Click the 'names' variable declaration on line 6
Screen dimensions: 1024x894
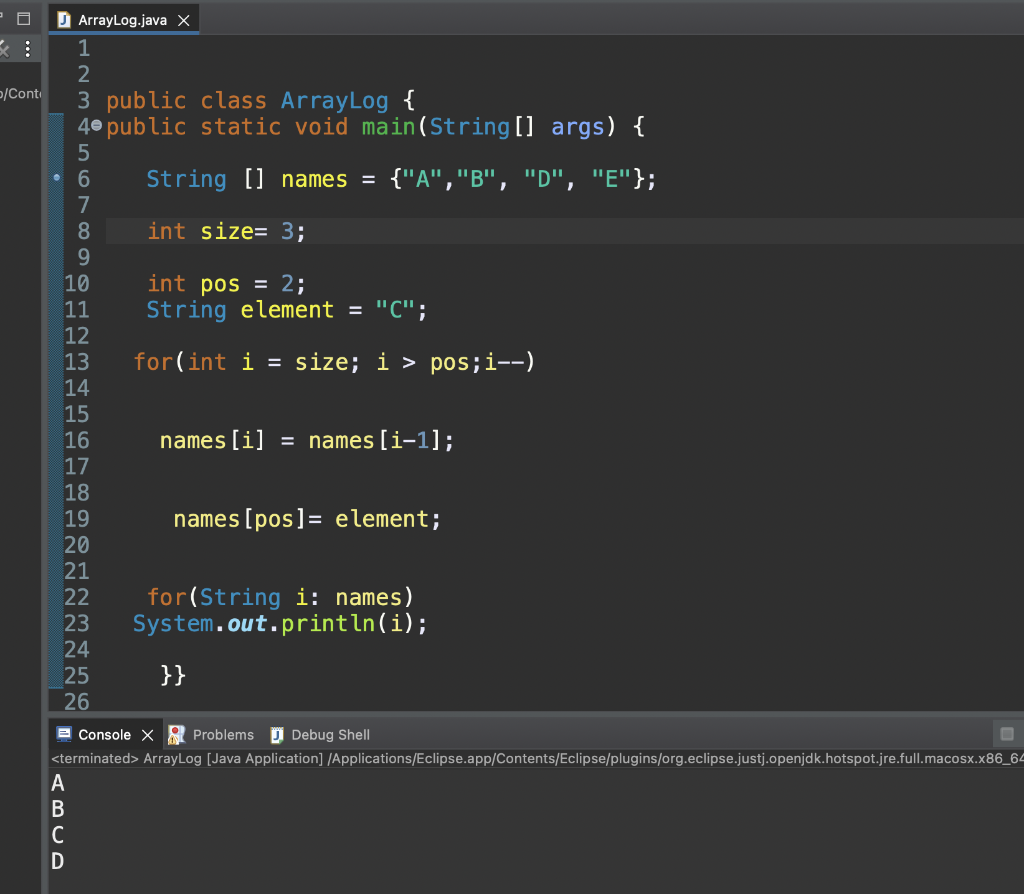(314, 179)
